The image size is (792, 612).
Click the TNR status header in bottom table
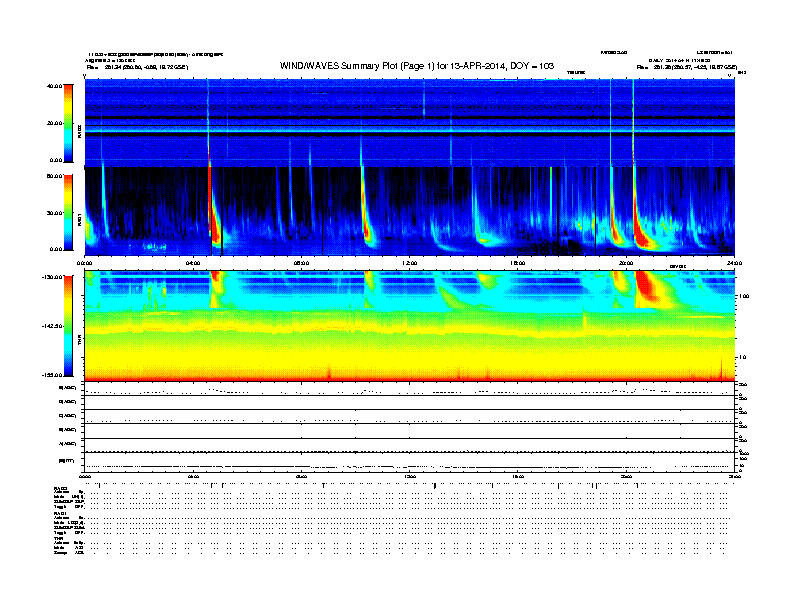pos(58,538)
